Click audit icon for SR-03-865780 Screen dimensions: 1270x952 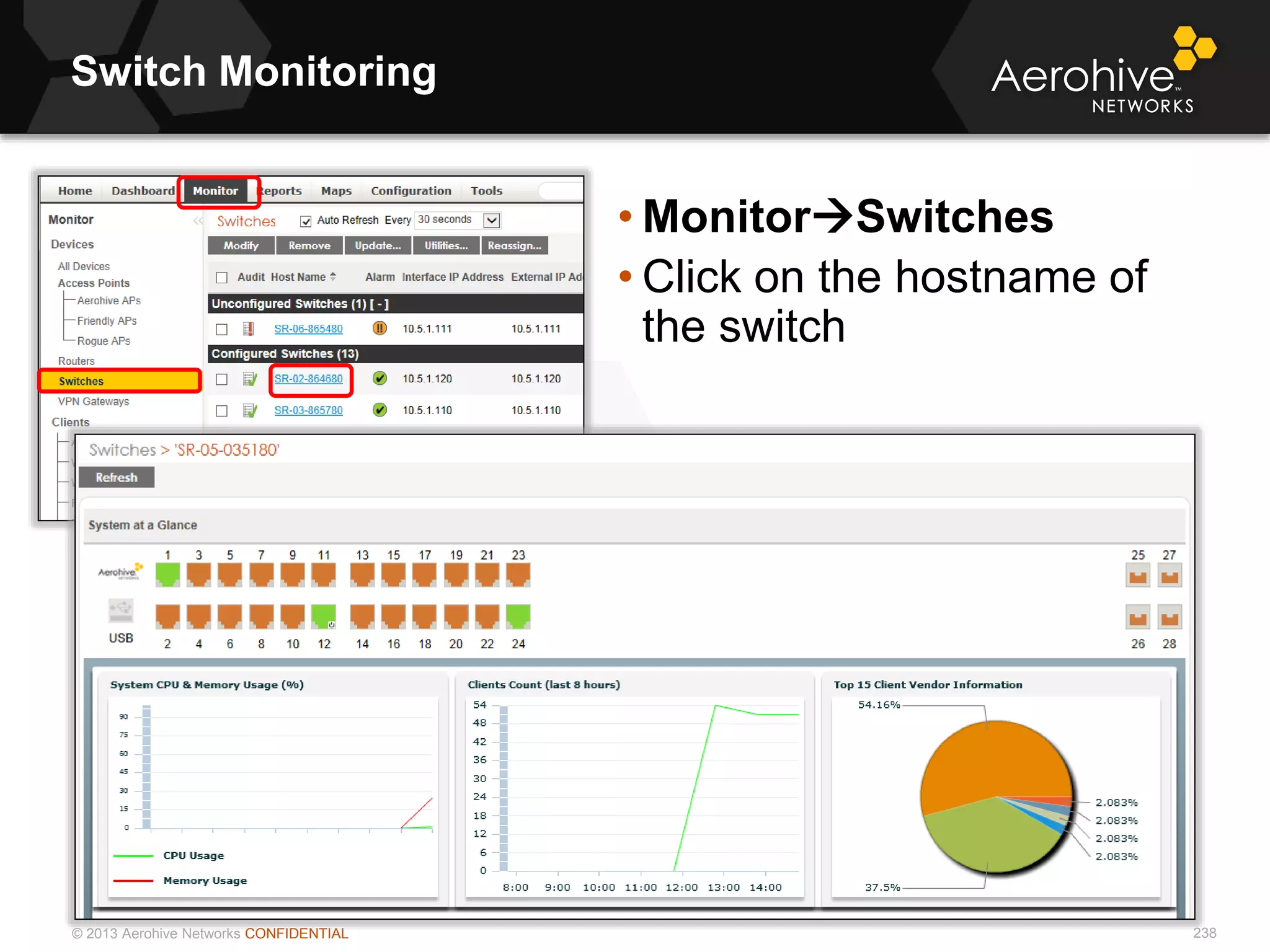[250, 410]
